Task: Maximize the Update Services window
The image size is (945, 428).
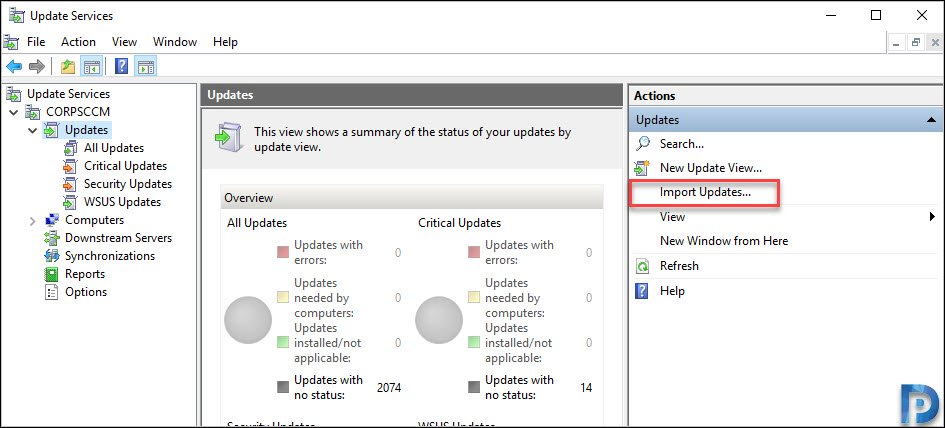Action: 876,16
